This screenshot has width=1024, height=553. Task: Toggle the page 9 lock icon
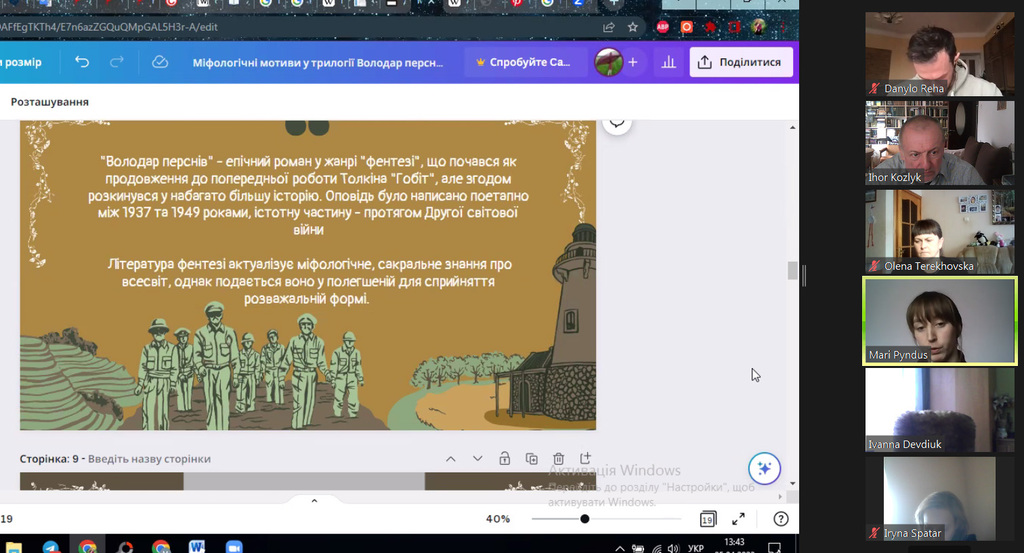pos(504,458)
